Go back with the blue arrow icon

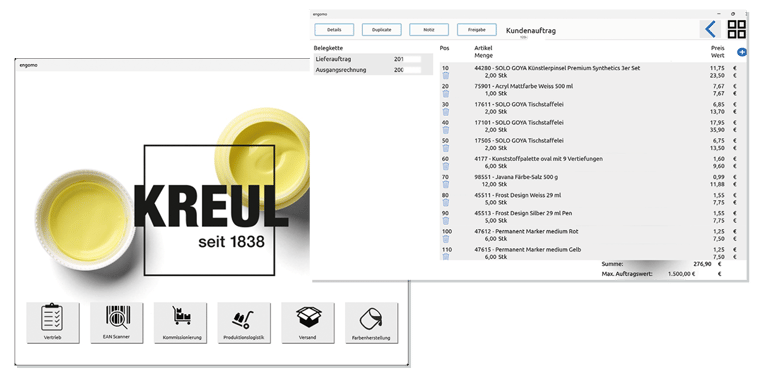(710, 30)
